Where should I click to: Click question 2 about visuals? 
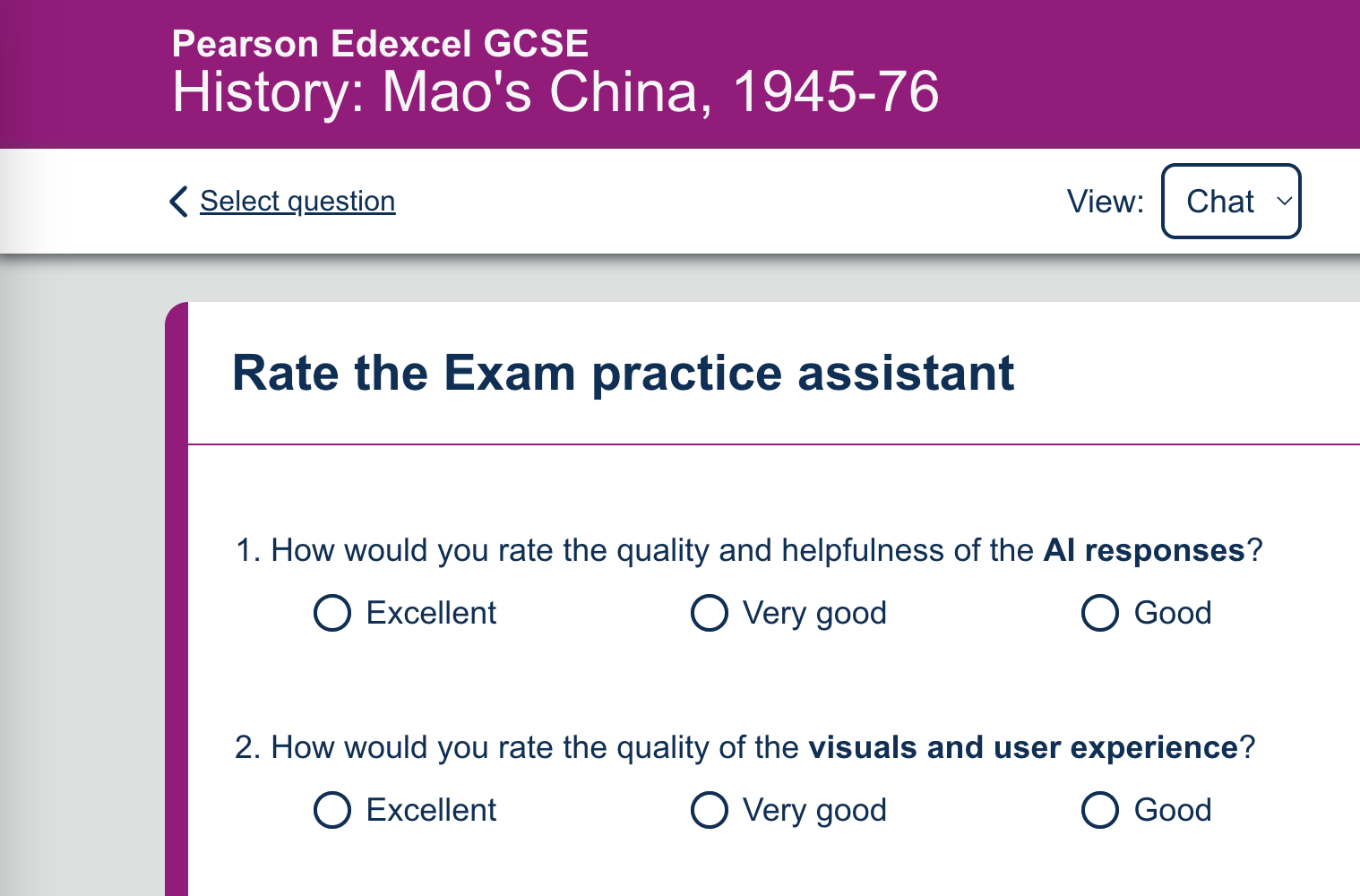[x=745, y=747]
